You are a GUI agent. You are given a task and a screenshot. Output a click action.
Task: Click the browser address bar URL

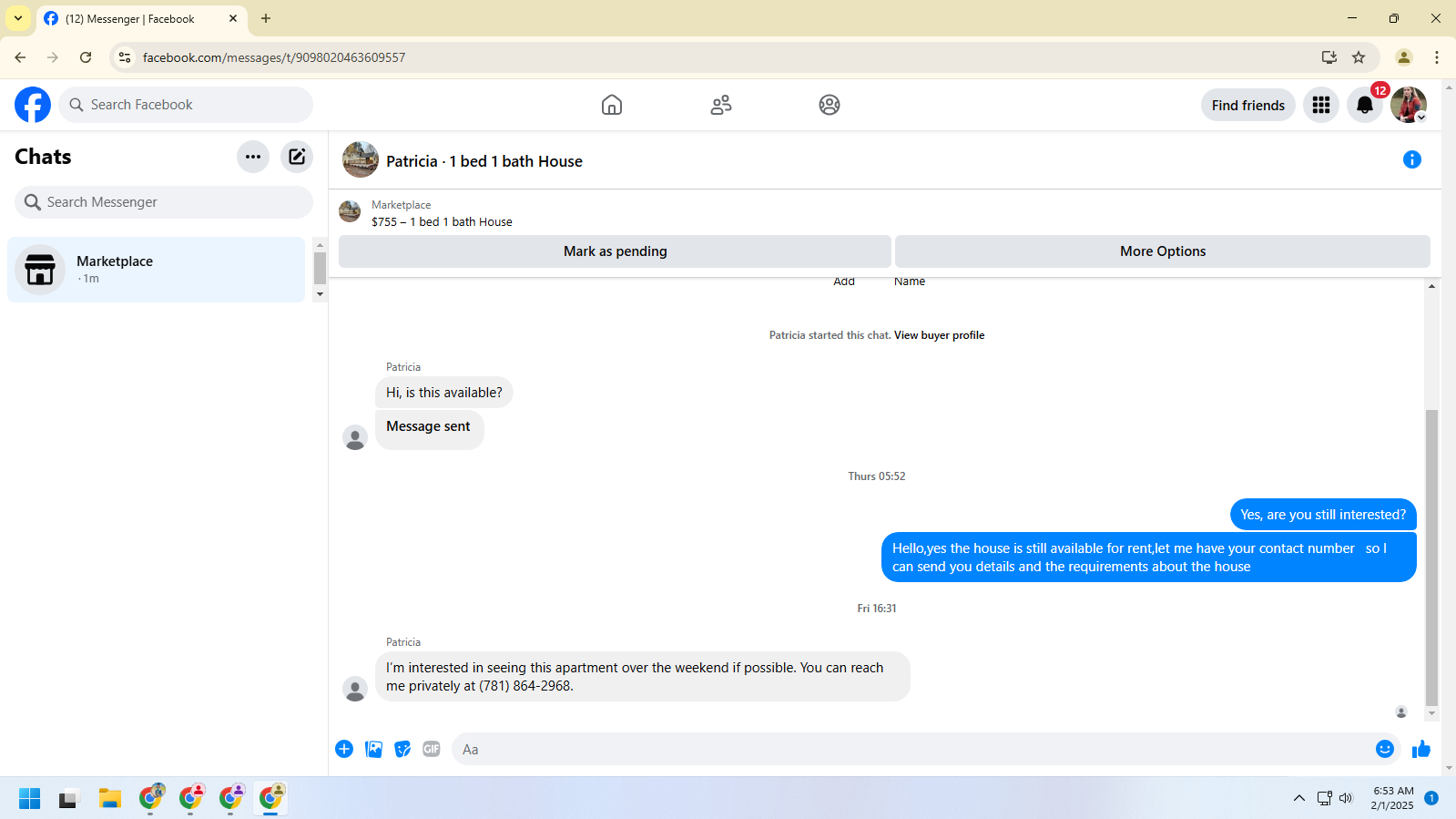[274, 57]
